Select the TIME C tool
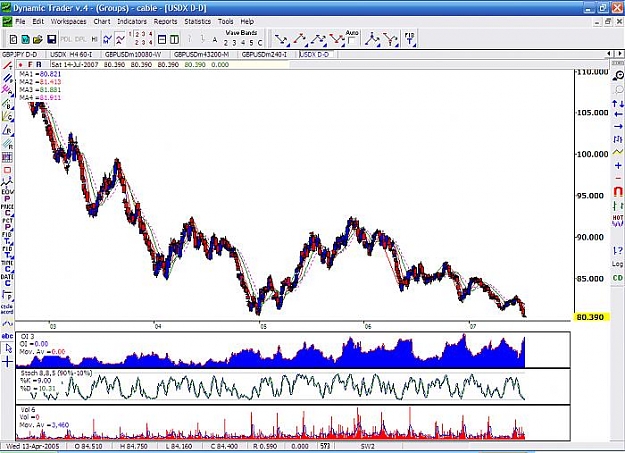 7,266
